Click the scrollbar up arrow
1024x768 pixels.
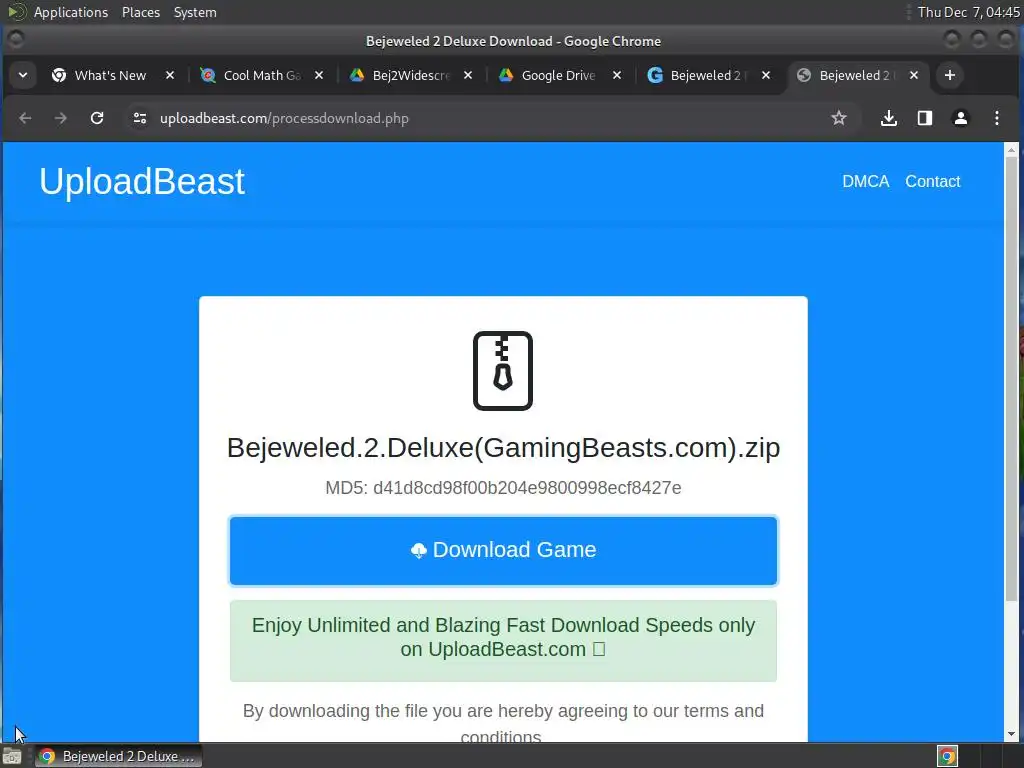click(1011, 150)
